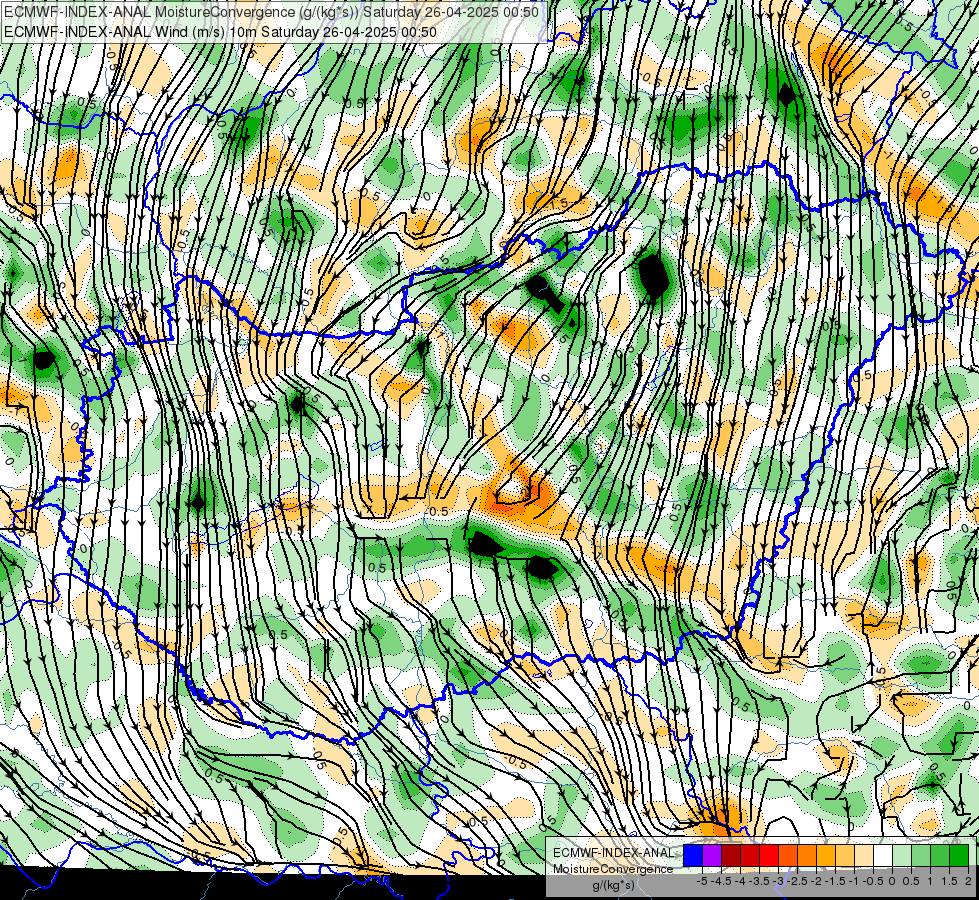The height and width of the screenshot is (900, 979).
Task: Click the -2 tick label on legend
Action: pos(815,881)
